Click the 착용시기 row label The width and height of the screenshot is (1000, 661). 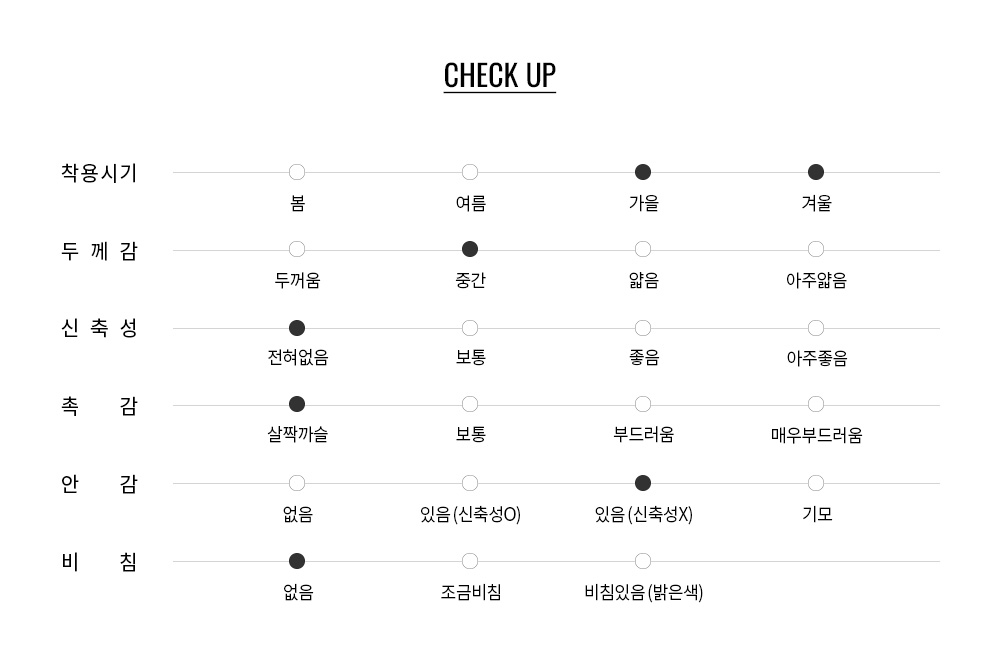99,173
